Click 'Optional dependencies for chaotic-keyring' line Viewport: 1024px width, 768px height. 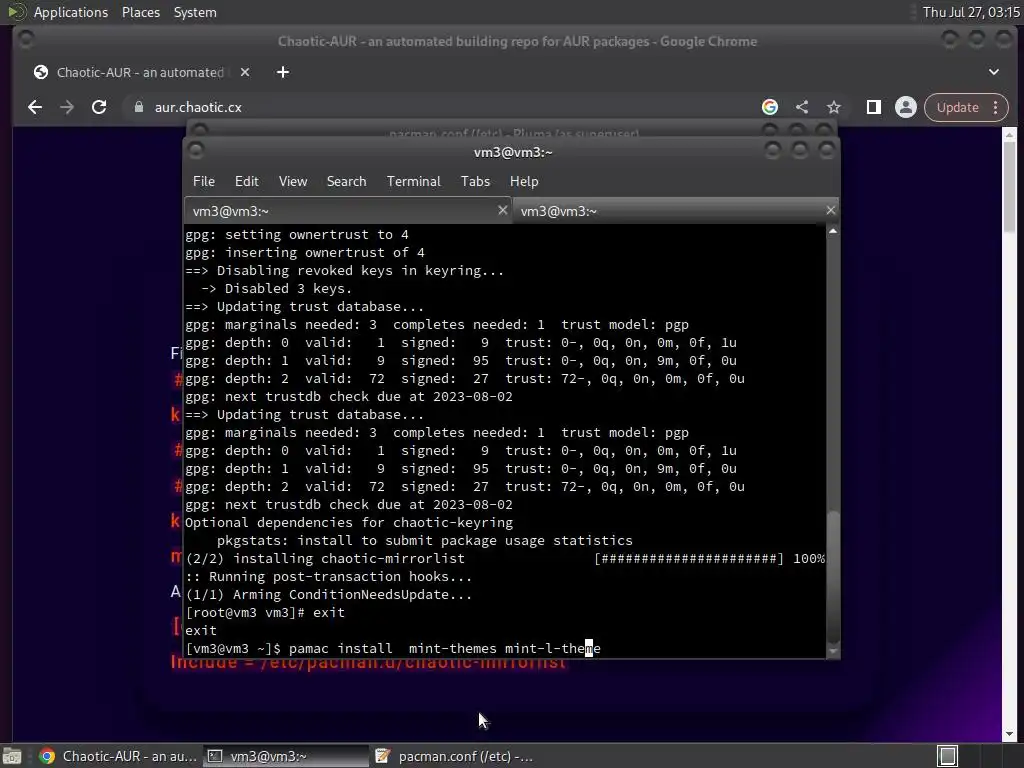click(x=349, y=522)
